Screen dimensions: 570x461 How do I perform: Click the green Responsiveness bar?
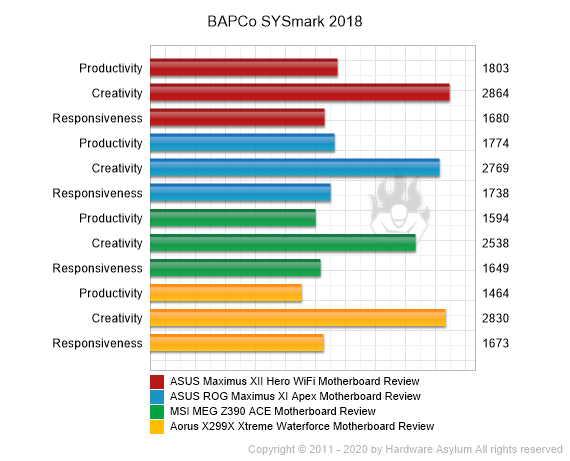coord(235,268)
